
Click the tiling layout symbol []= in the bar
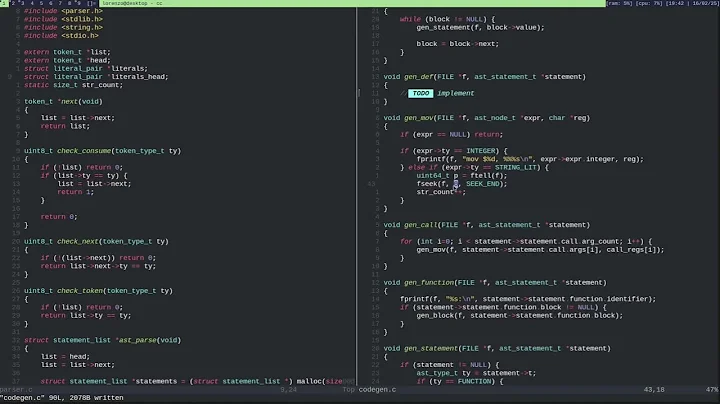tap(91, 3)
